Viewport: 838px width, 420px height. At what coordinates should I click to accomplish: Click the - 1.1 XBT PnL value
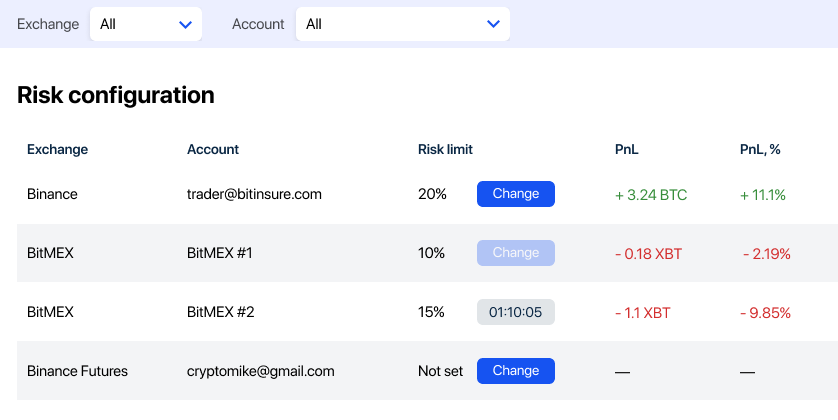pyautogui.click(x=642, y=313)
